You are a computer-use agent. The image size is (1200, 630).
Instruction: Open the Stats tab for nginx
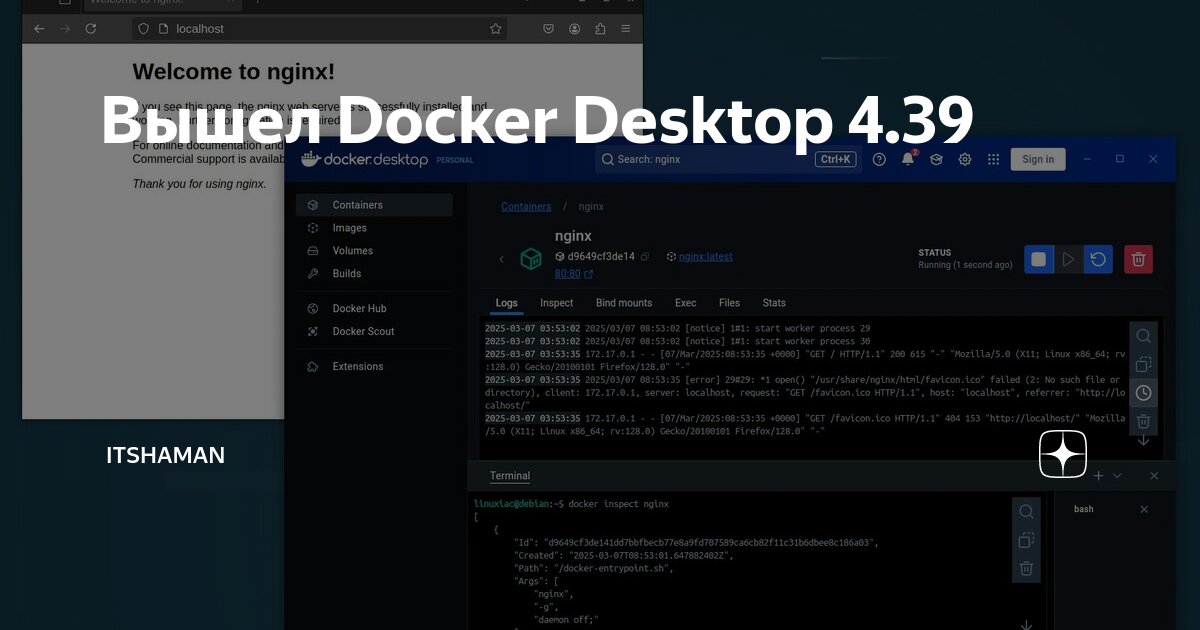773,303
